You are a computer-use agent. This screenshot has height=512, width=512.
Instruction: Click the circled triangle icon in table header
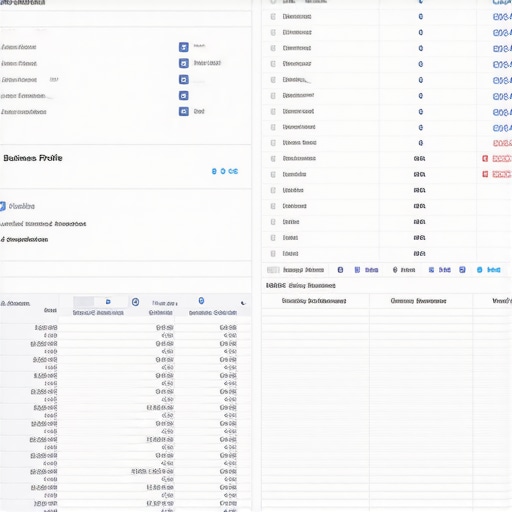coord(135,302)
